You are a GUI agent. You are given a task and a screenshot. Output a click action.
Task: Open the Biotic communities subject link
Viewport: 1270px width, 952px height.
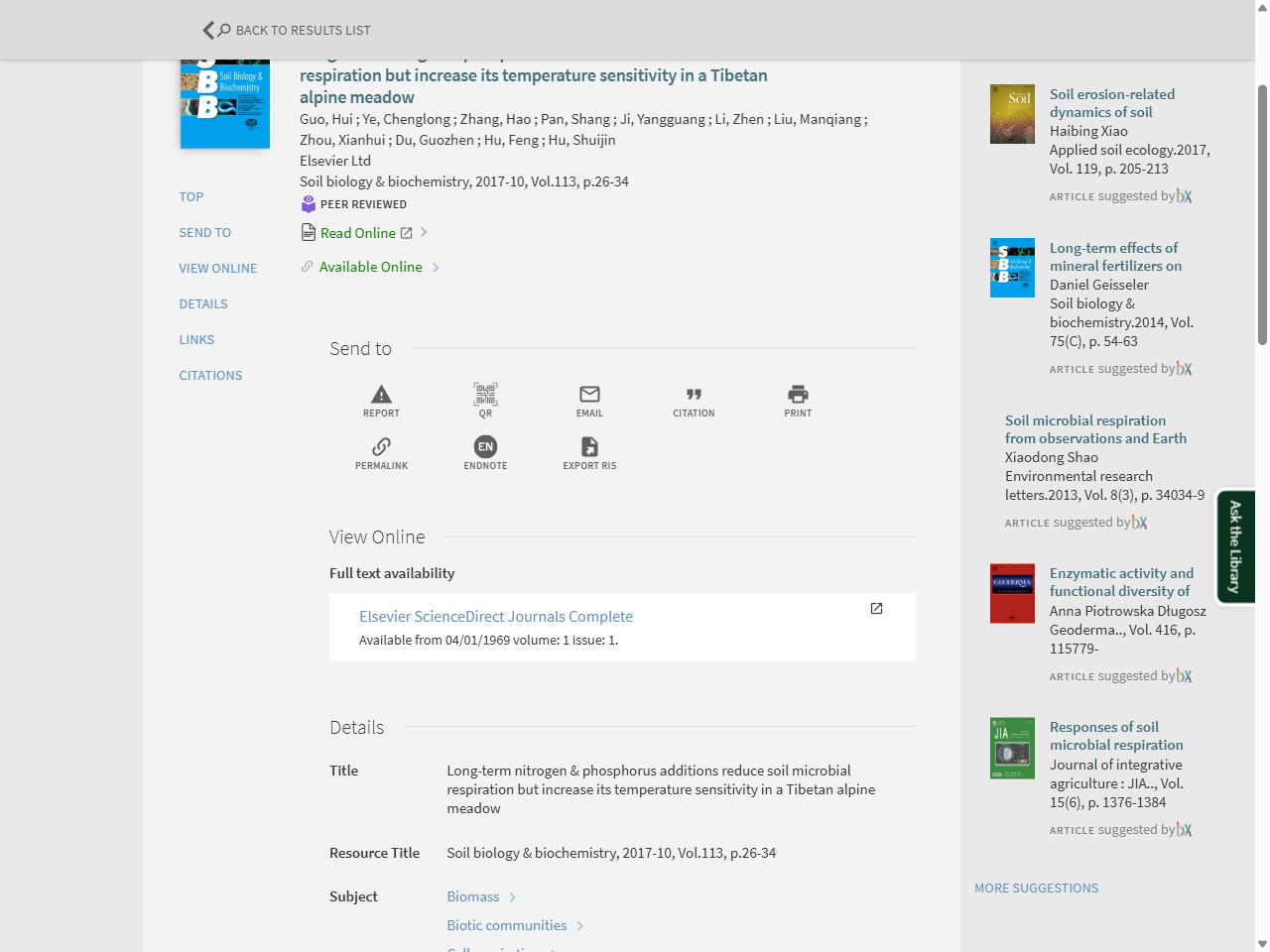pos(507,925)
